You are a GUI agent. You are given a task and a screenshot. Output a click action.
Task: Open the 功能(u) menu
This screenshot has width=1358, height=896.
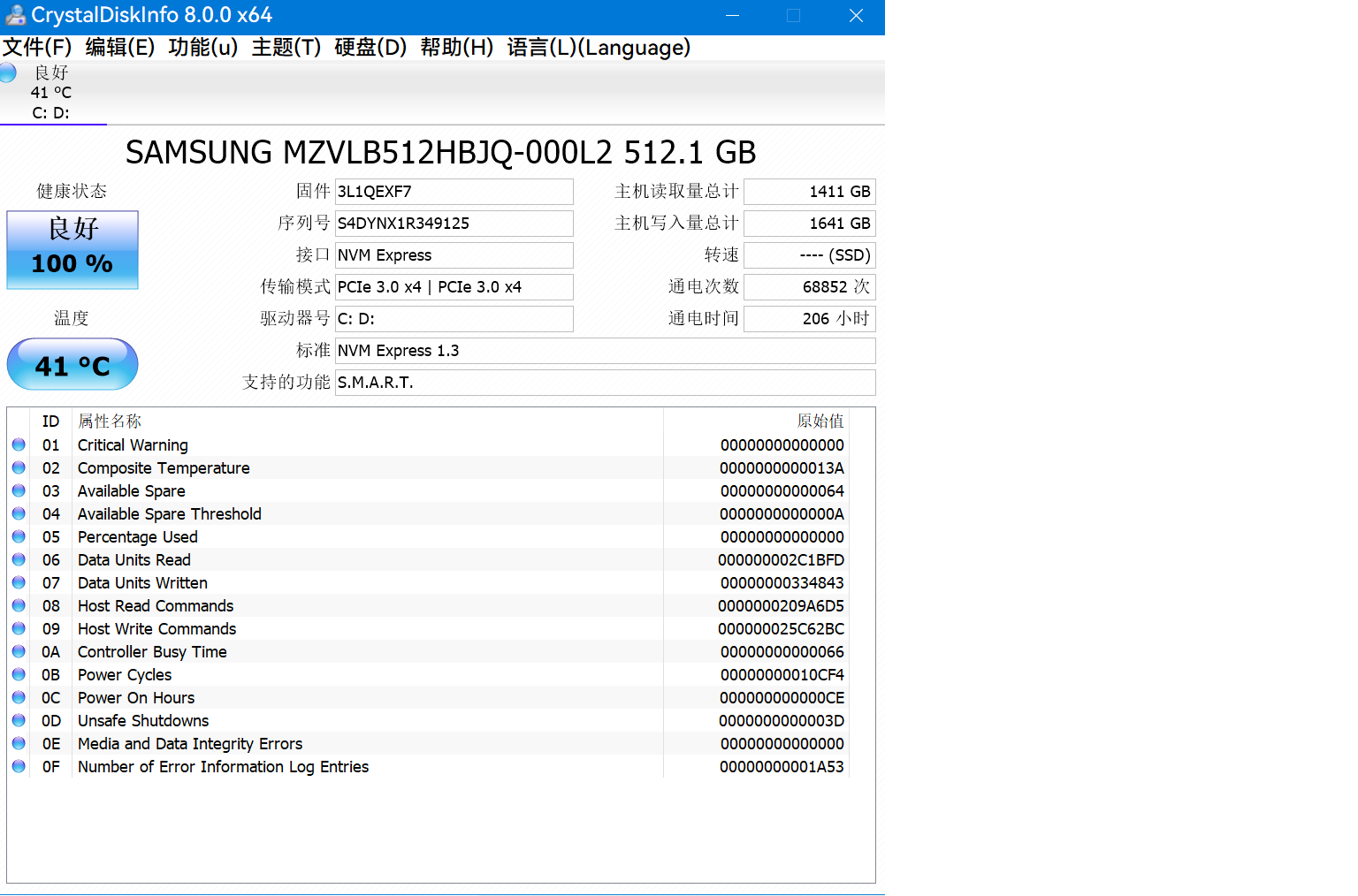pos(203,47)
